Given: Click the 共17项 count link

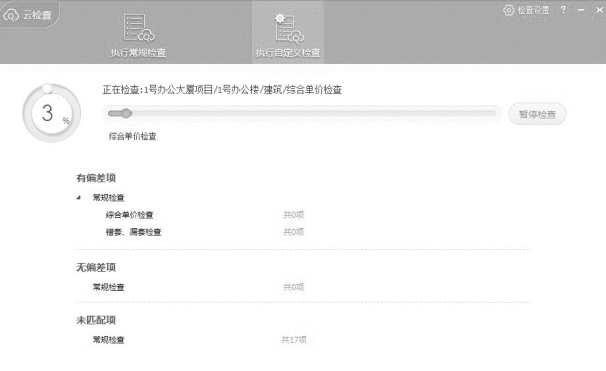Looking at the screenshot, I should [x=294, y=340].
